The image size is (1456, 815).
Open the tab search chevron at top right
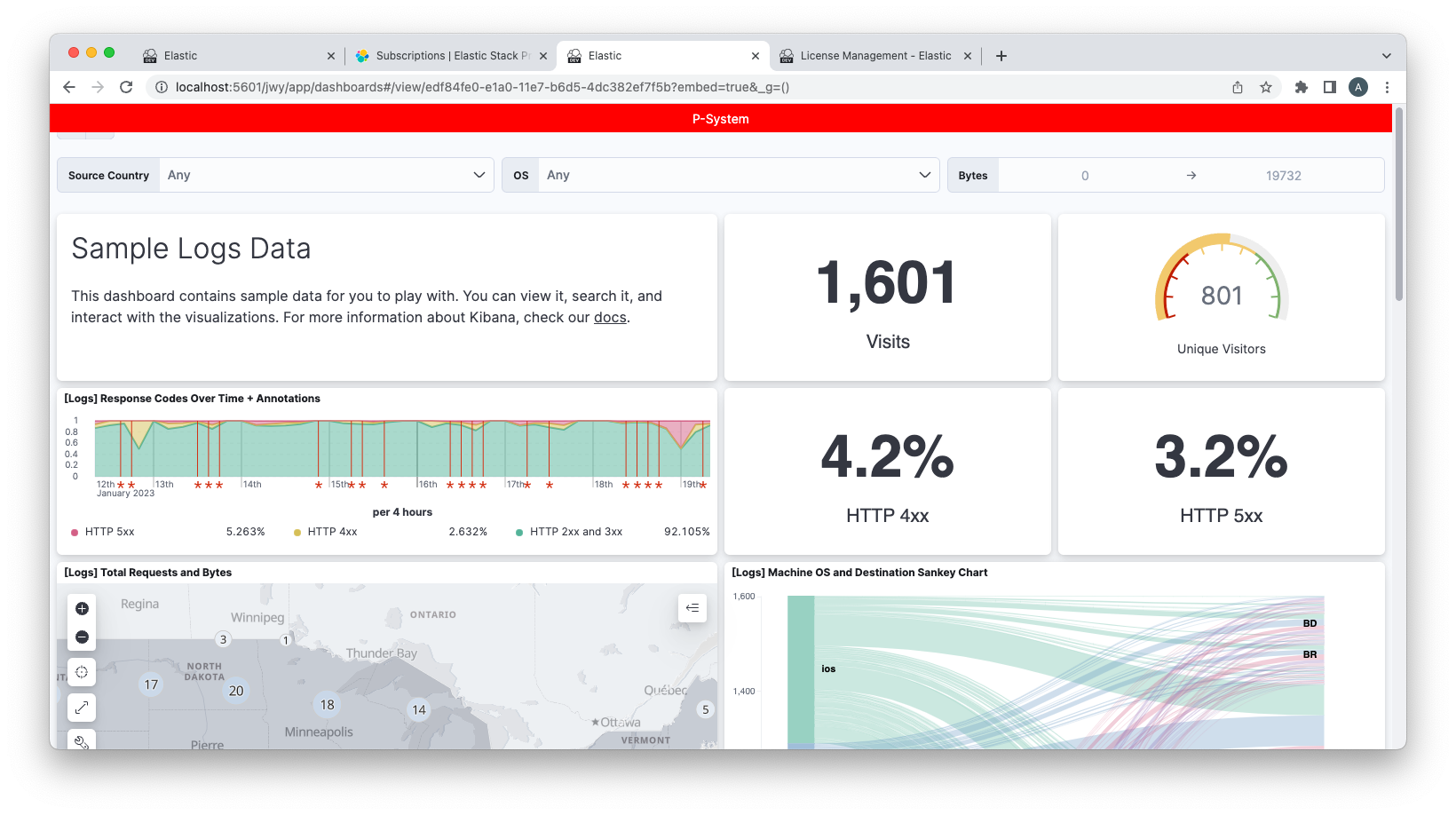1386,55
